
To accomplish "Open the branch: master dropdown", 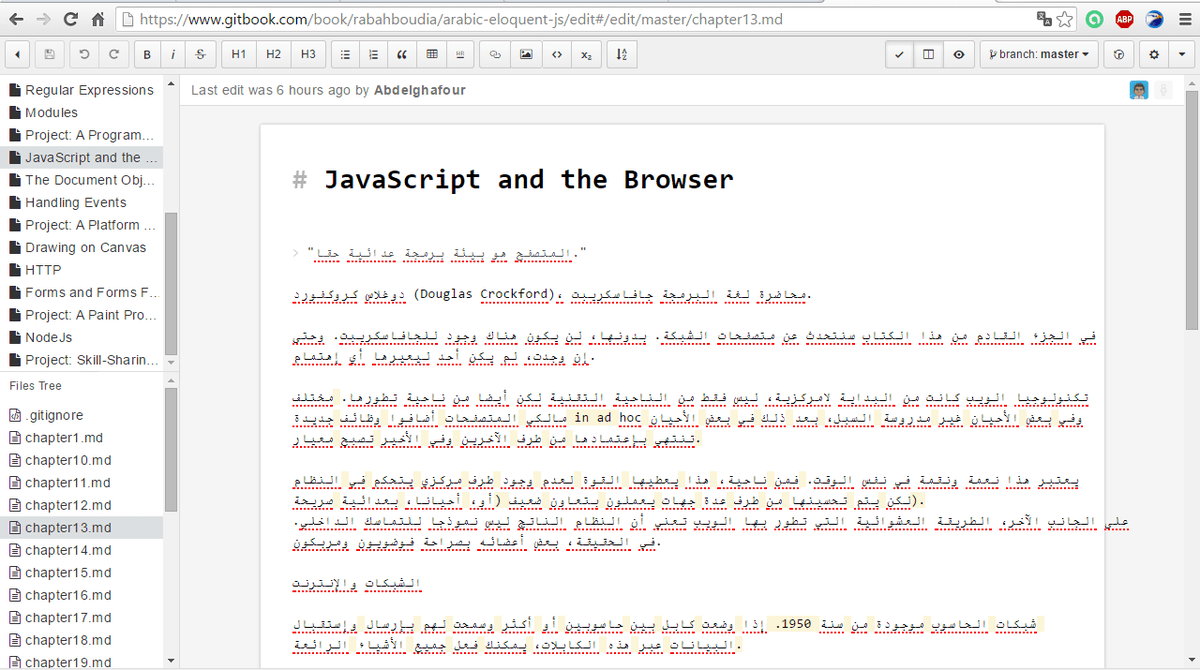I will click(x=1038, y=54).
